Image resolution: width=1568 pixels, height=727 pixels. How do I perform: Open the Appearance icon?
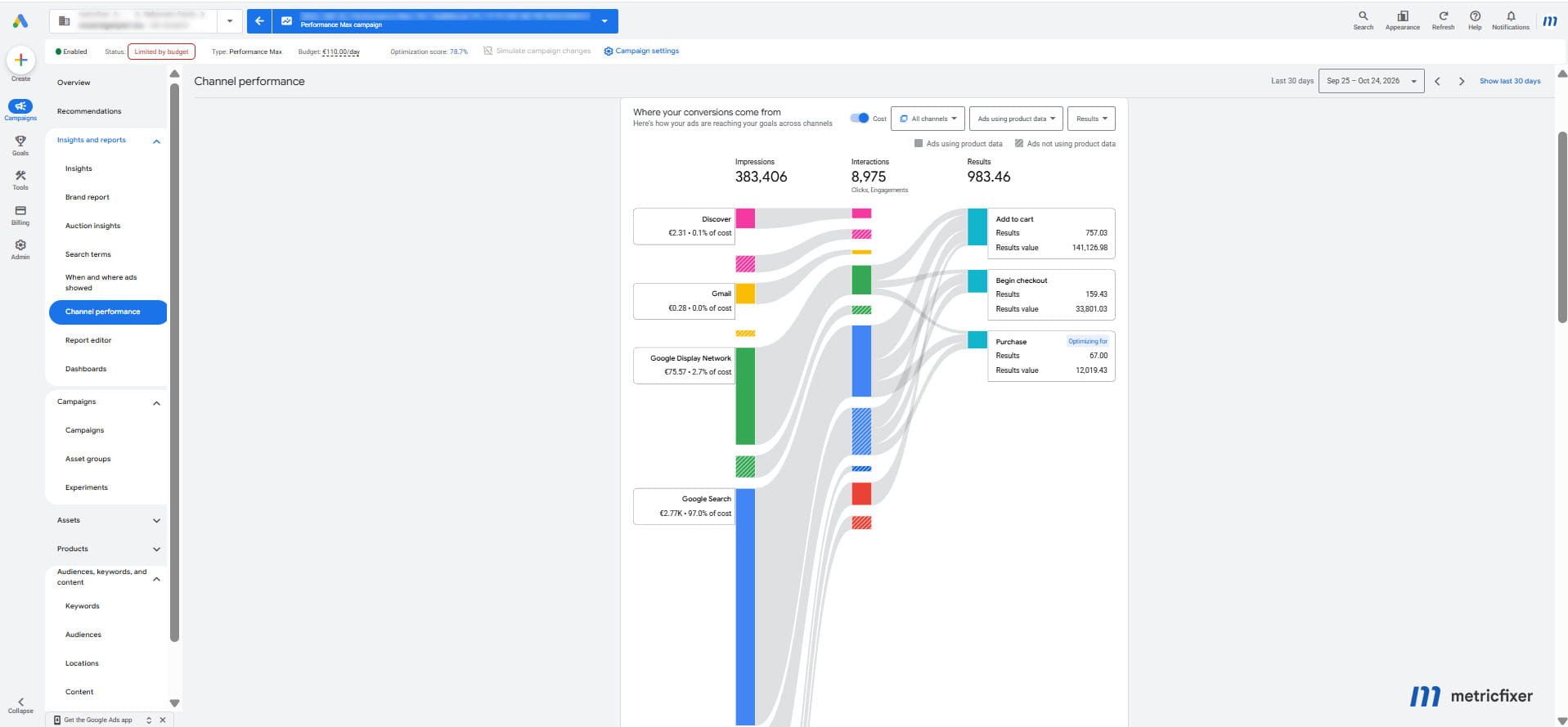tap(1402, 16)
